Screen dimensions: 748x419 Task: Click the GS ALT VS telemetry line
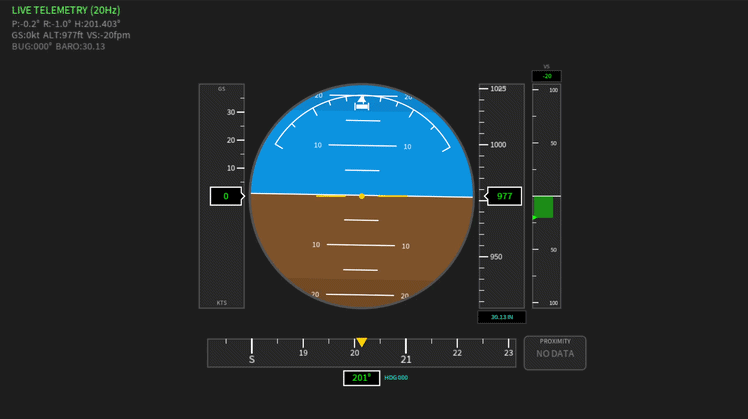pyautogui.click(x=71, y=35)
